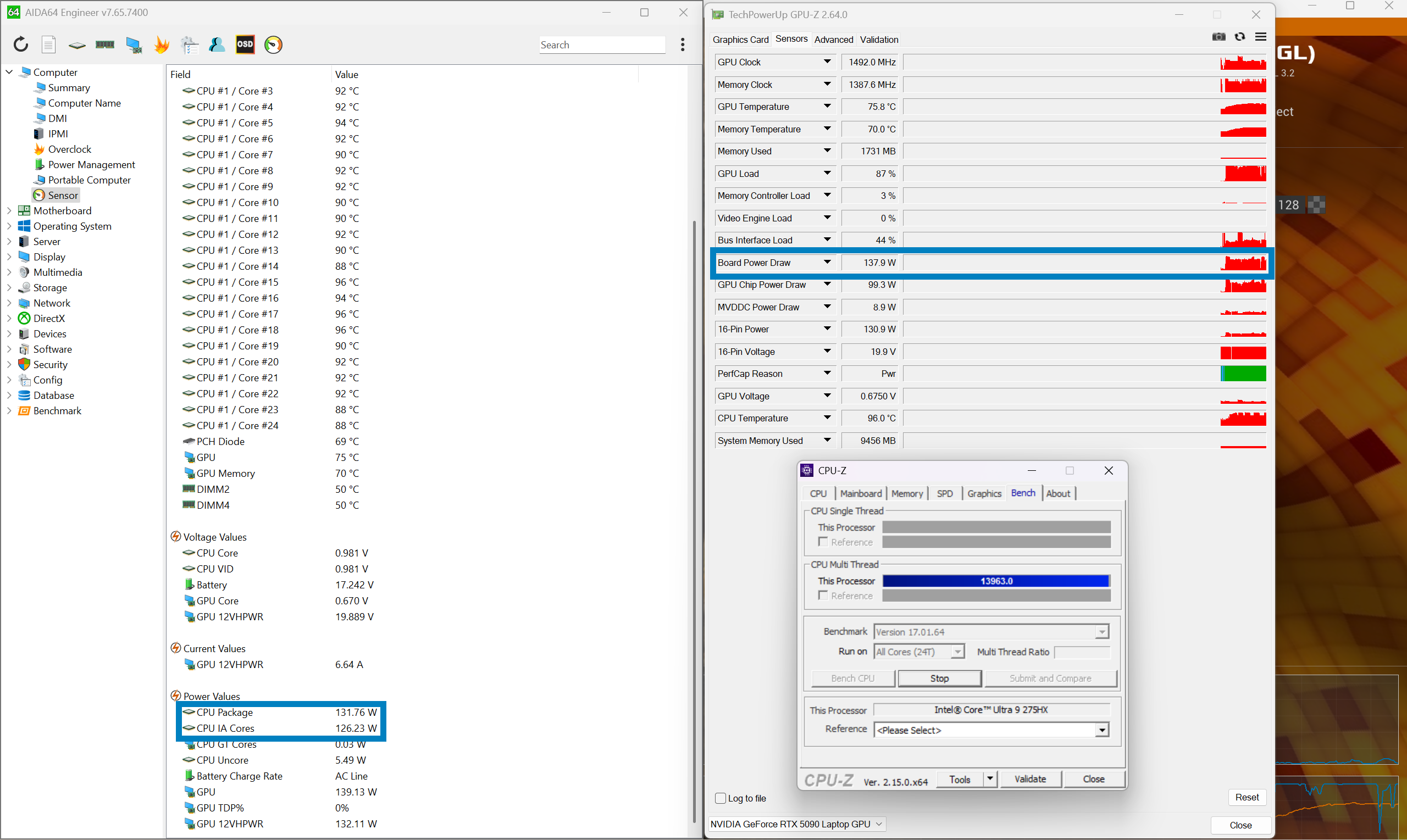This screenshot has width=1407, height=840.
Task: Expand the Operating System tree node
Action: [x=10, y=226]
